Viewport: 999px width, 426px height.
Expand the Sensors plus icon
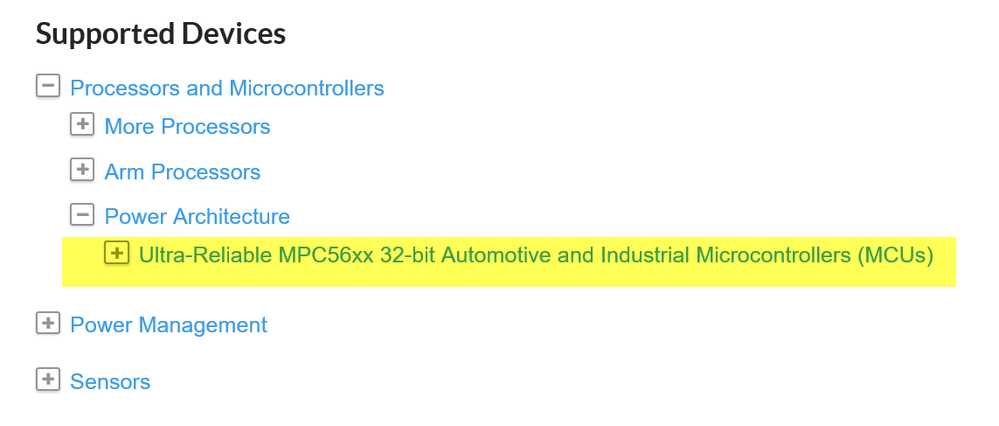(x=47, y=380)
